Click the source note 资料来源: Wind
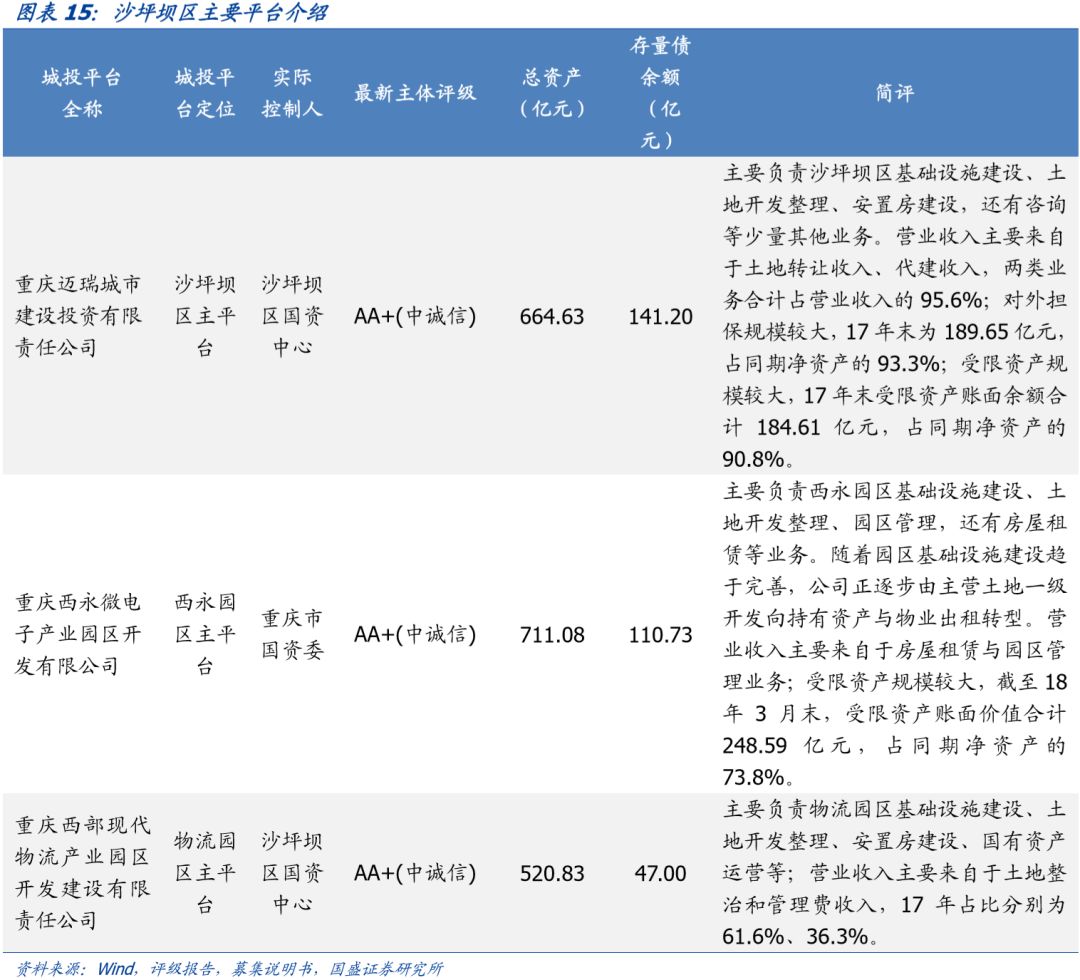This screenshot has width=1080, height=980. point(229,969)
